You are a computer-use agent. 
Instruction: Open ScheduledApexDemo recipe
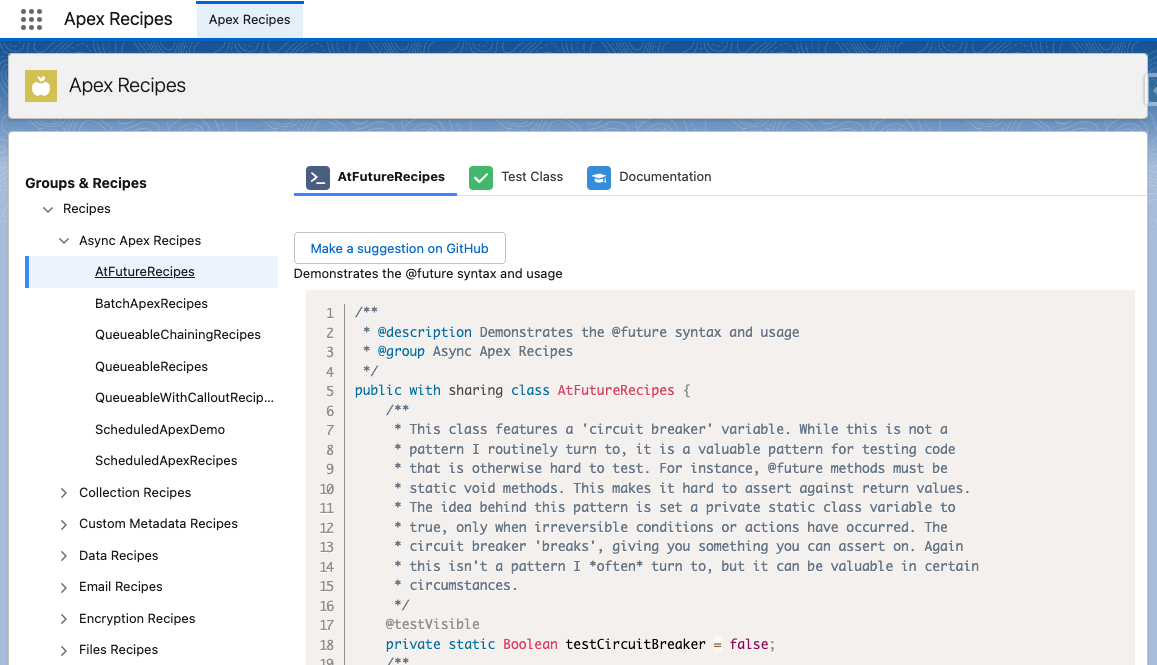coord(160,429)
